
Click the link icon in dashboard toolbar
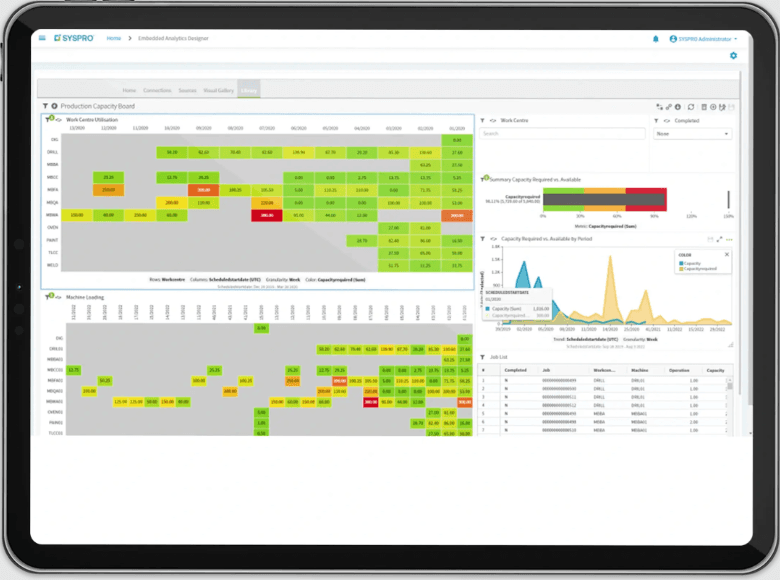coord(669,107)
